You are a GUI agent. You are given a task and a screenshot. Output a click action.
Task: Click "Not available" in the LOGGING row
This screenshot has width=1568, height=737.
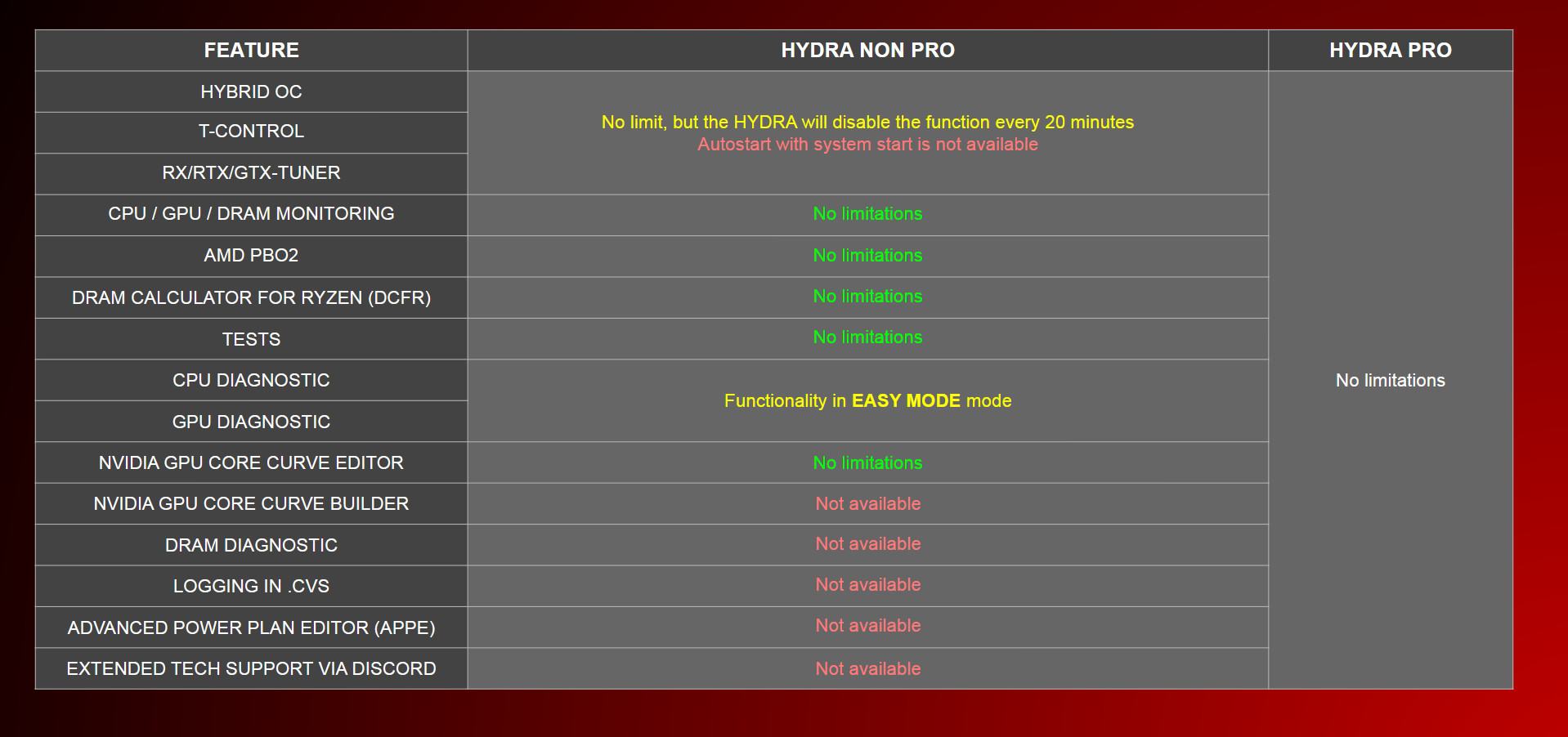click(x=867, y=585)
